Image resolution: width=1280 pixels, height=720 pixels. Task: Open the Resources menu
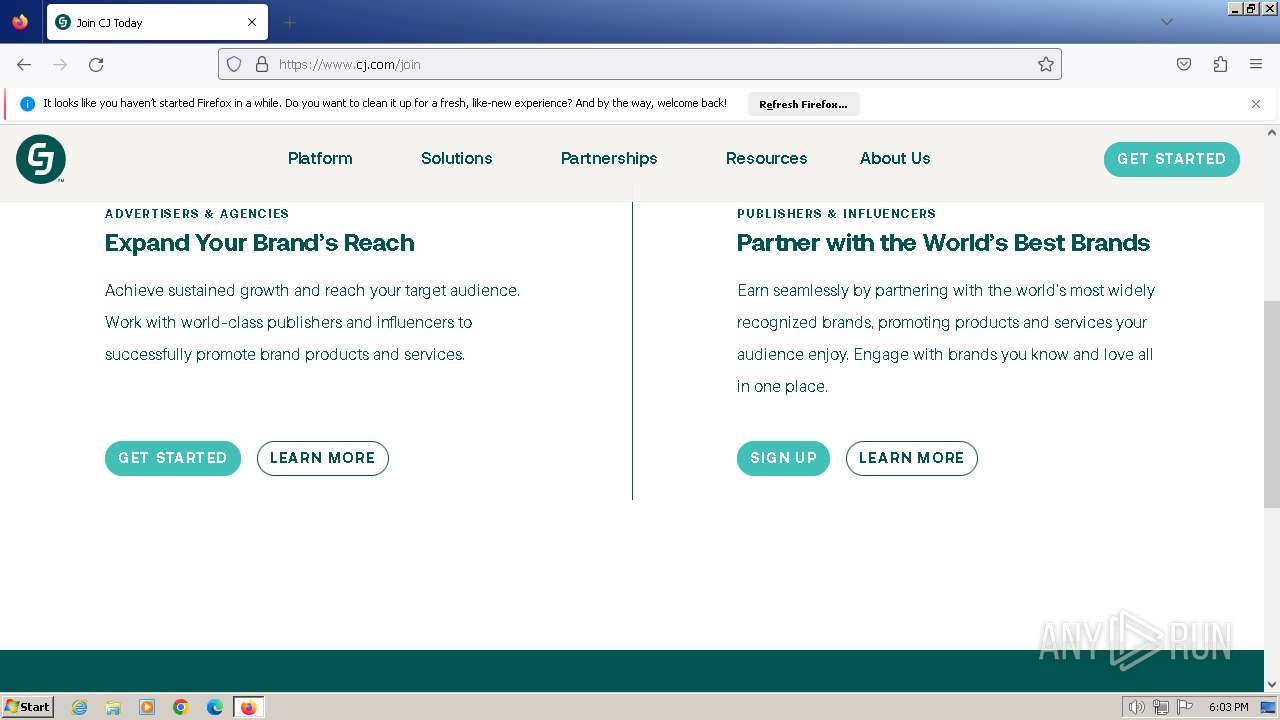click(766, 158)
